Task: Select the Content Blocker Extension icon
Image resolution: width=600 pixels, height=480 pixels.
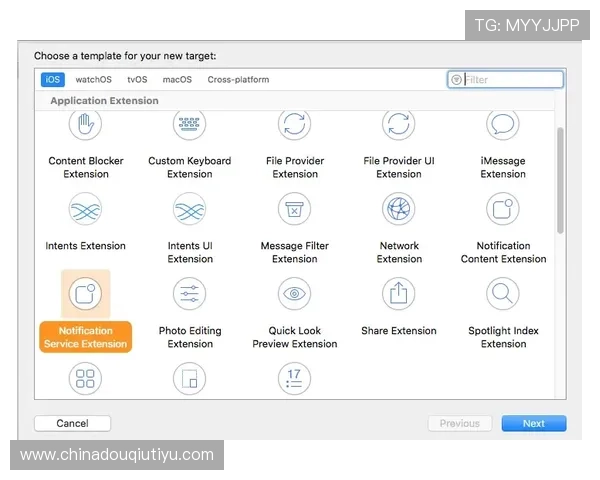Action: coord(86,125)
